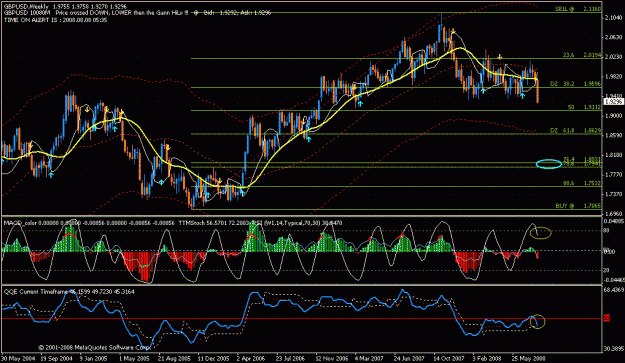Click the 12 Nov 2006 date label
The width and height of the screenshot is (625, 363).
pyautogui.click(x=332, y=358)
